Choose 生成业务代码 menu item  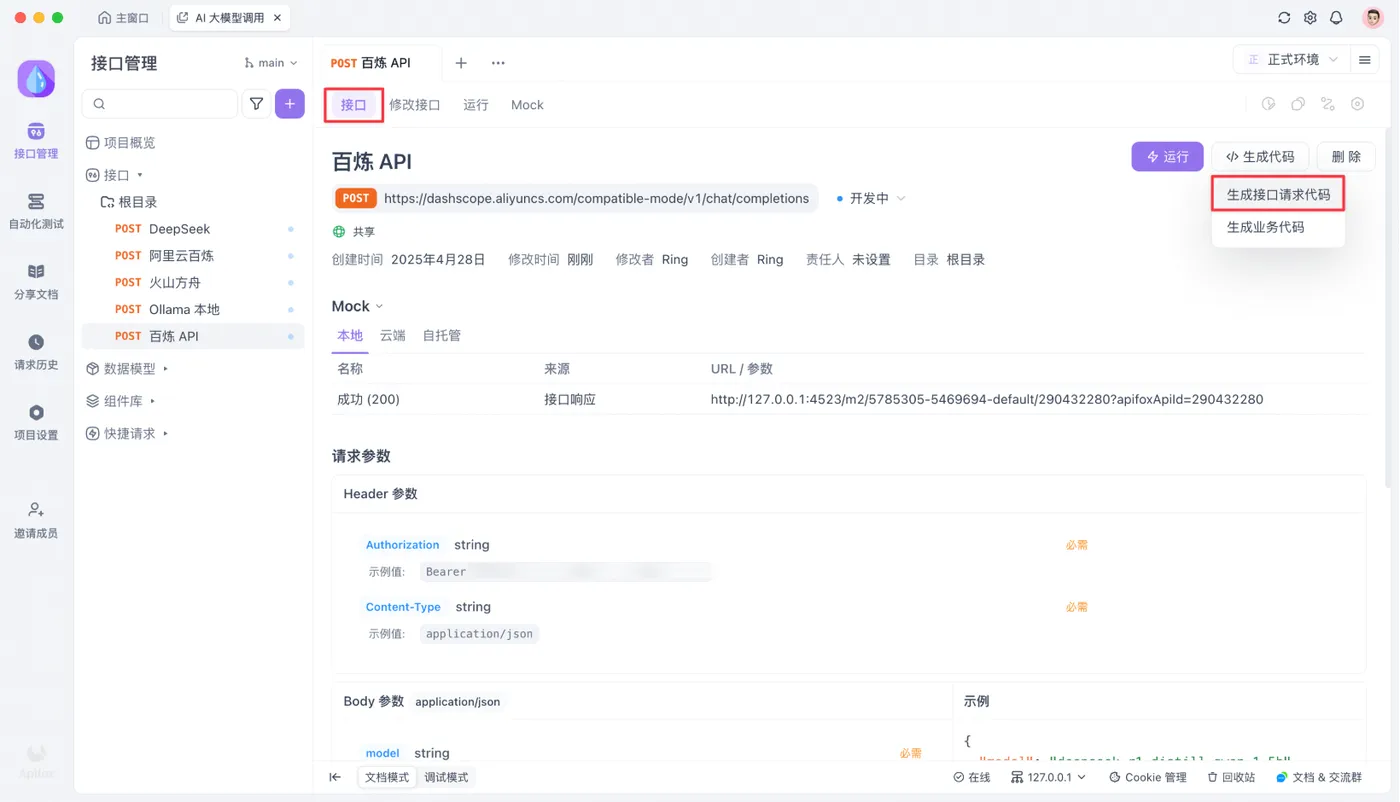[x=1278, y=227]
